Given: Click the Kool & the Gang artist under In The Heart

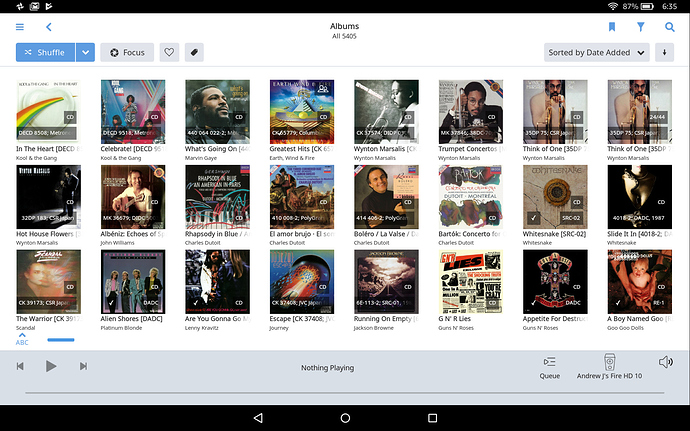Looking at the screenshot, I should tap(37, 158).
